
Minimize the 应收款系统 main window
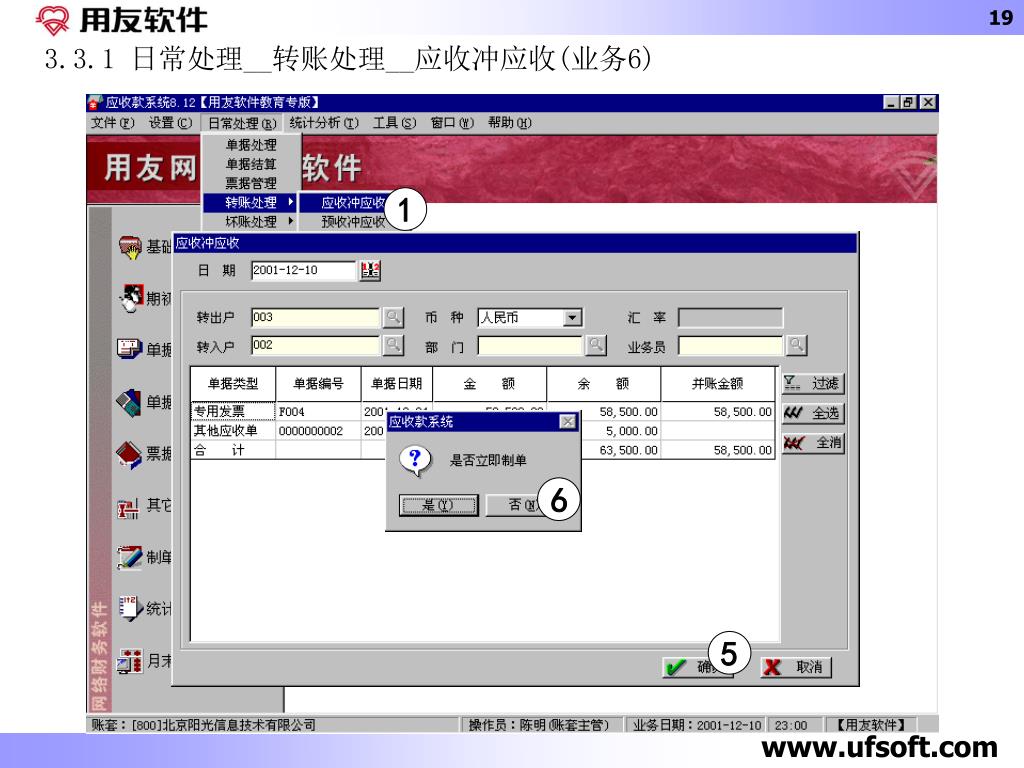(892, 103)
